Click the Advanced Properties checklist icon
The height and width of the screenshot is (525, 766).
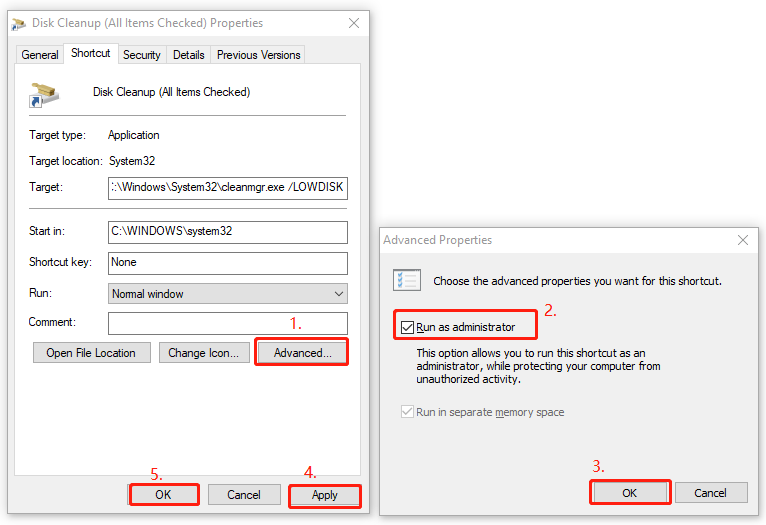click(406, 280)
